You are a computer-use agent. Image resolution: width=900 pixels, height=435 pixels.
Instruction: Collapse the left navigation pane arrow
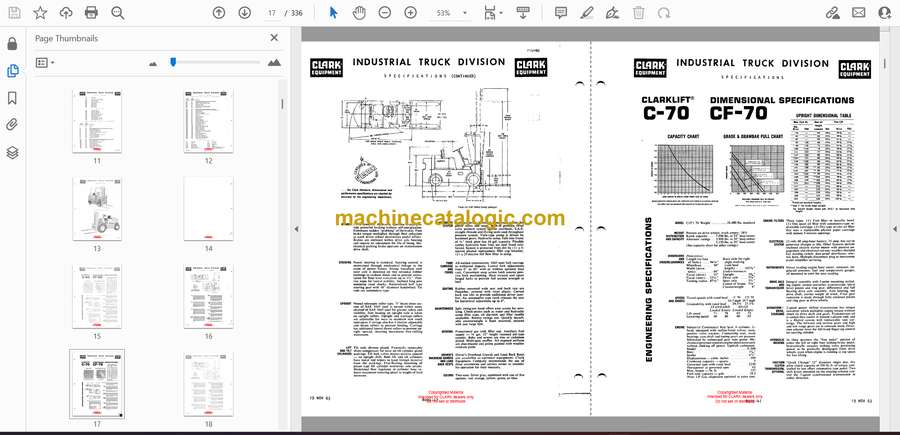point(296,229)
